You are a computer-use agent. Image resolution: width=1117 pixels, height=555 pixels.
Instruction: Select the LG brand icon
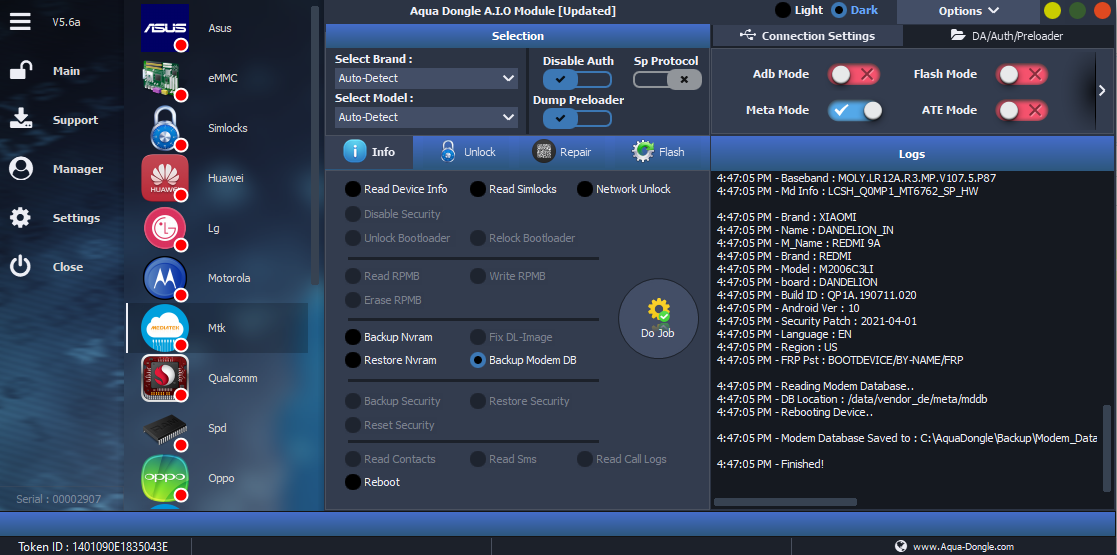[x=165, y=228]
